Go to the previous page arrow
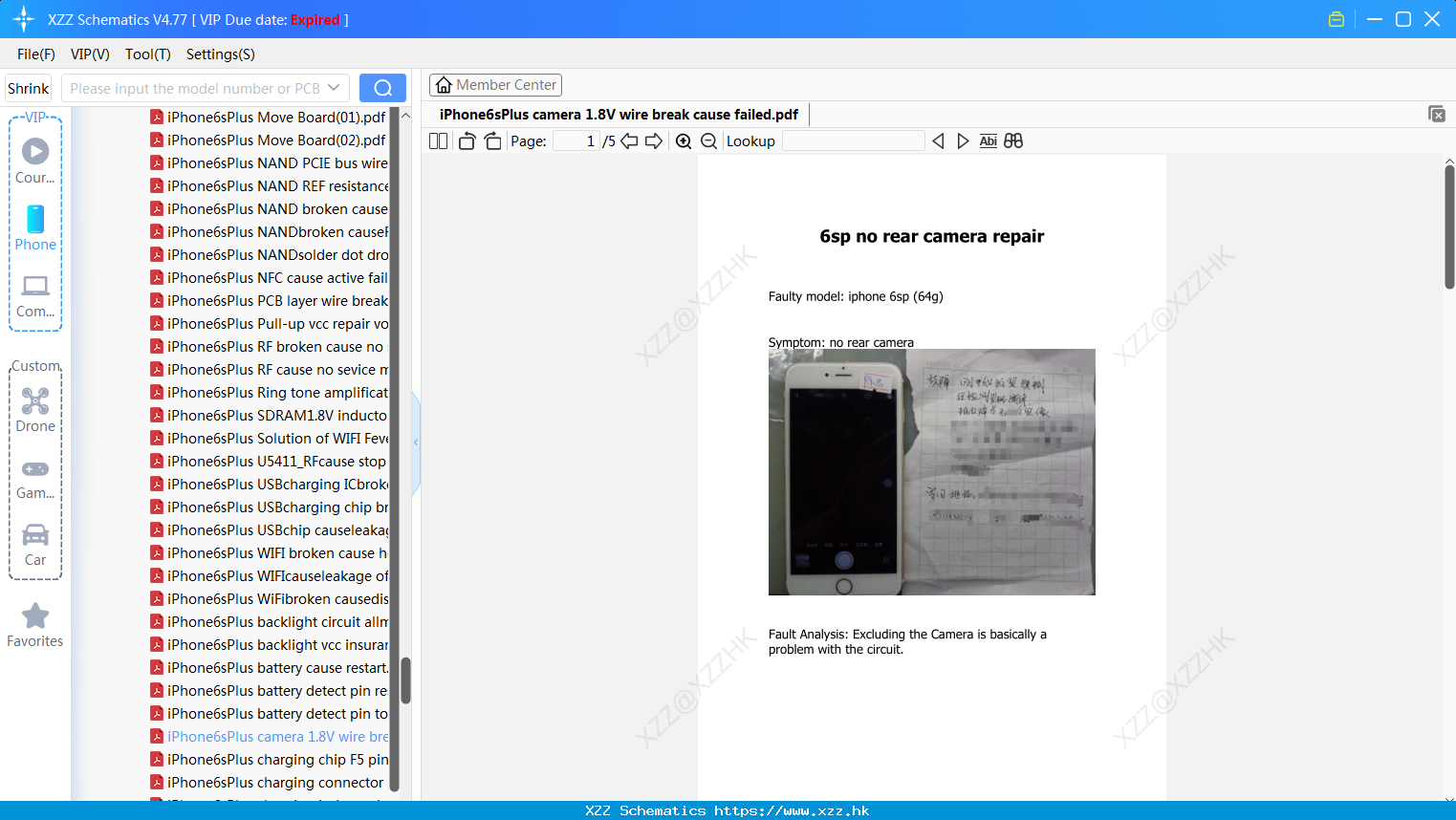This screenshot has height=820, width=1456. (x=629, y=141)
